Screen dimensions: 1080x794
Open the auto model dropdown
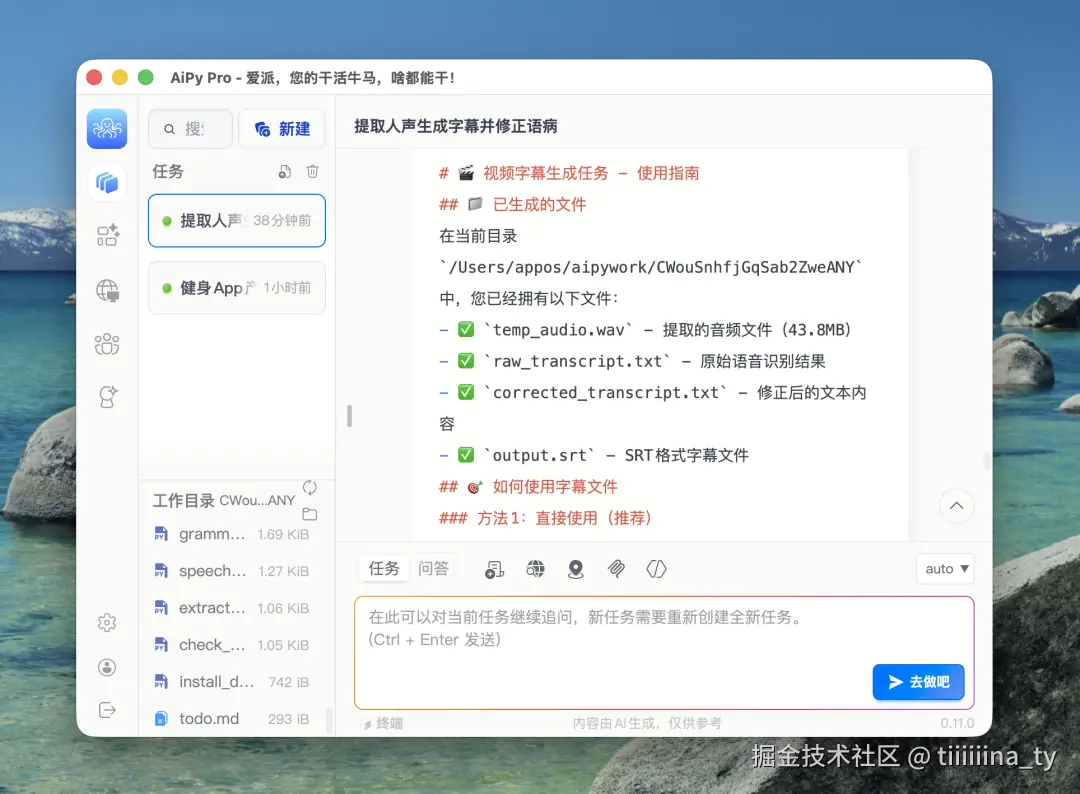click(944, 568)
